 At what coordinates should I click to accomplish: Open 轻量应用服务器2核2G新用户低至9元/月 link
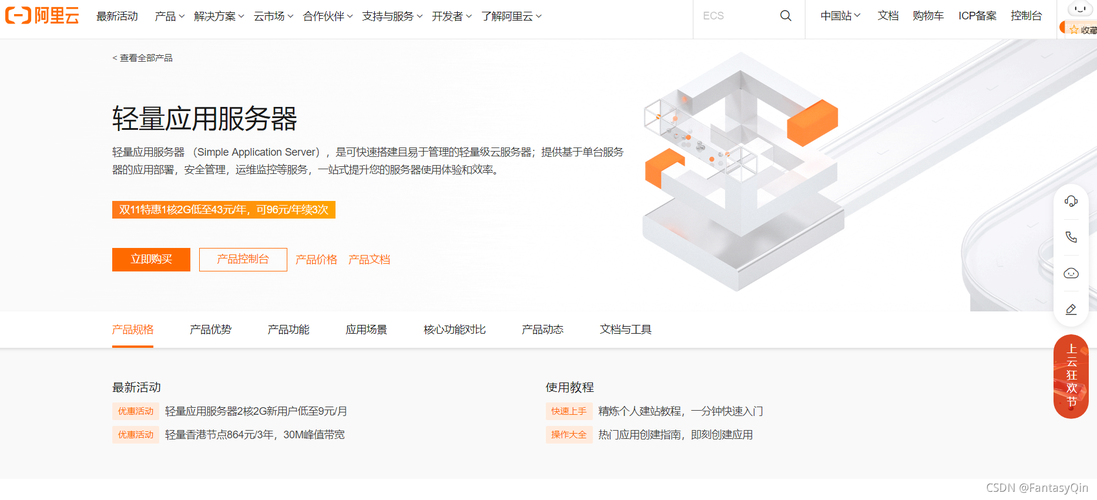point(256,411)
